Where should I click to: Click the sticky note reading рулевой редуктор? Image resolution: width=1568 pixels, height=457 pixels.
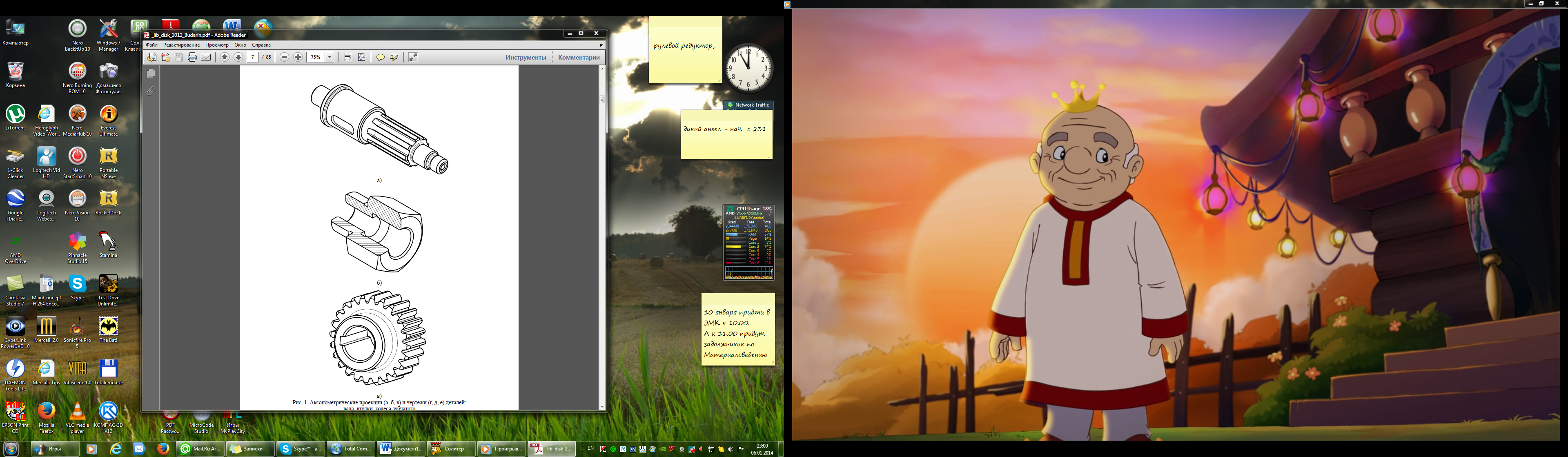coord(686,50)
